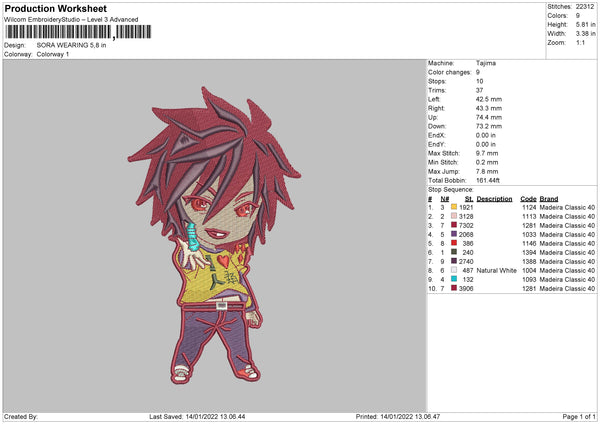Select the cyan swatch for code 1093
The image size is (600, 424).
[454, 279]
